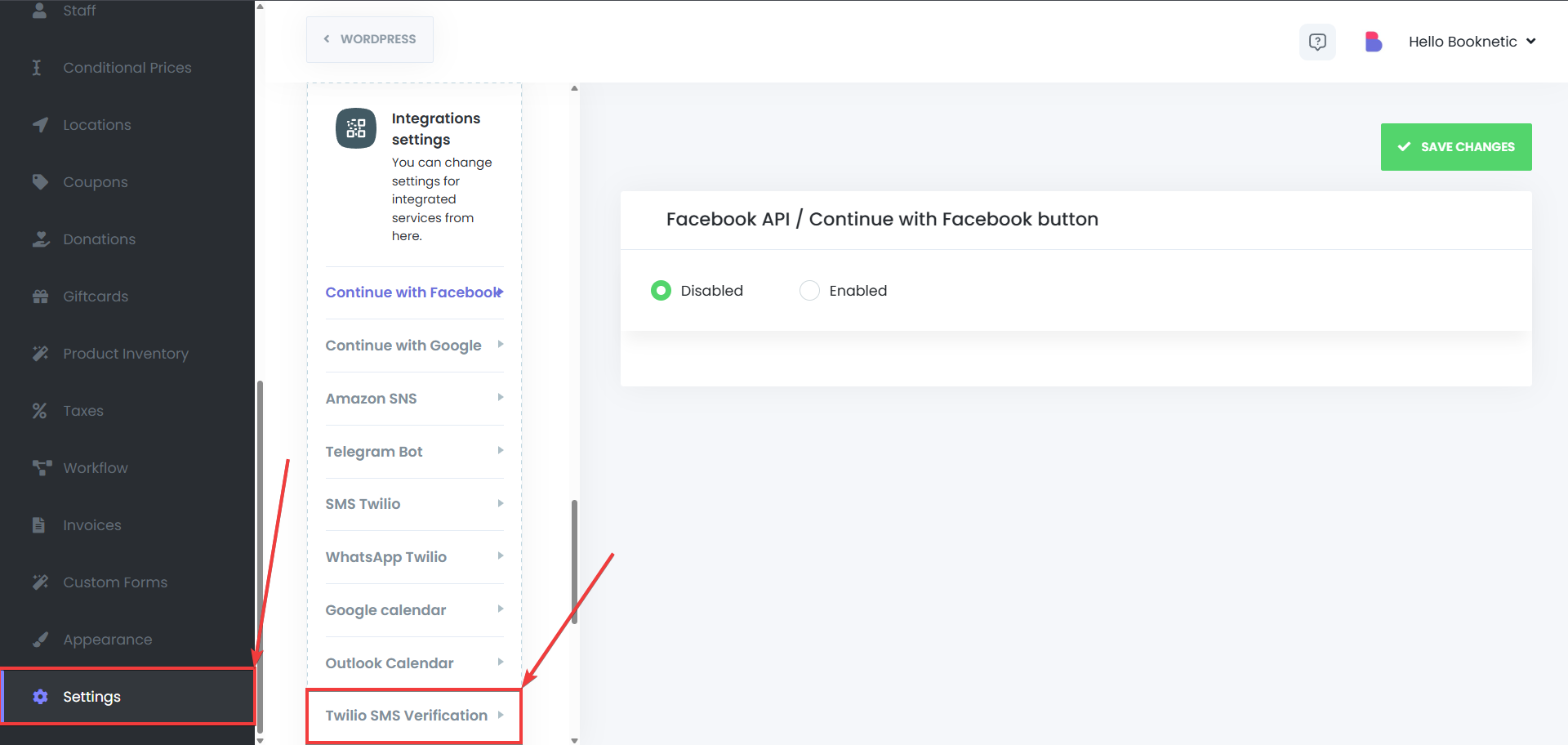Expand the Google calendar arrow
The width and height of the screenshot is (1568, 745).
501,609
